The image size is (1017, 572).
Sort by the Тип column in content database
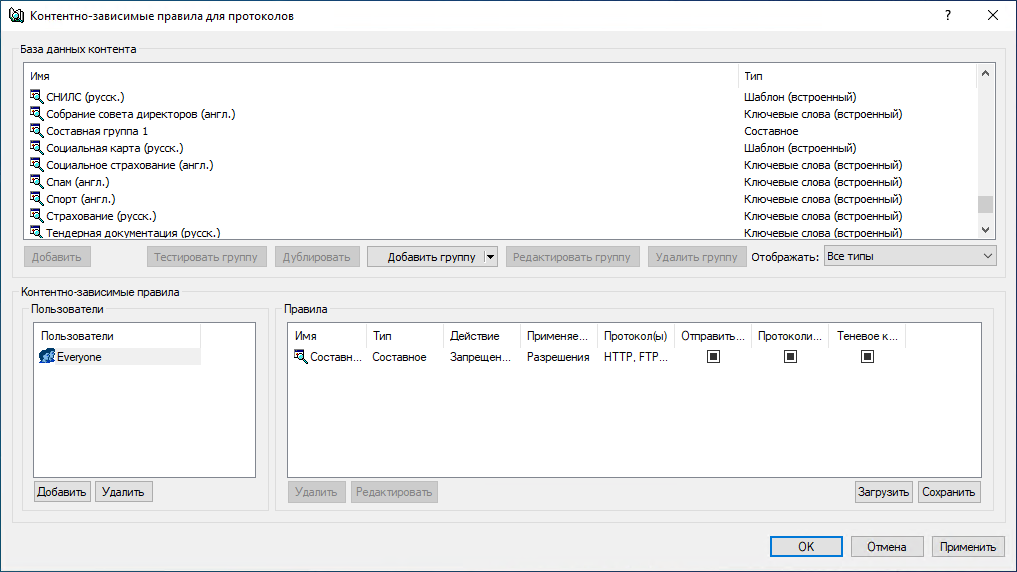coord(857,76)
